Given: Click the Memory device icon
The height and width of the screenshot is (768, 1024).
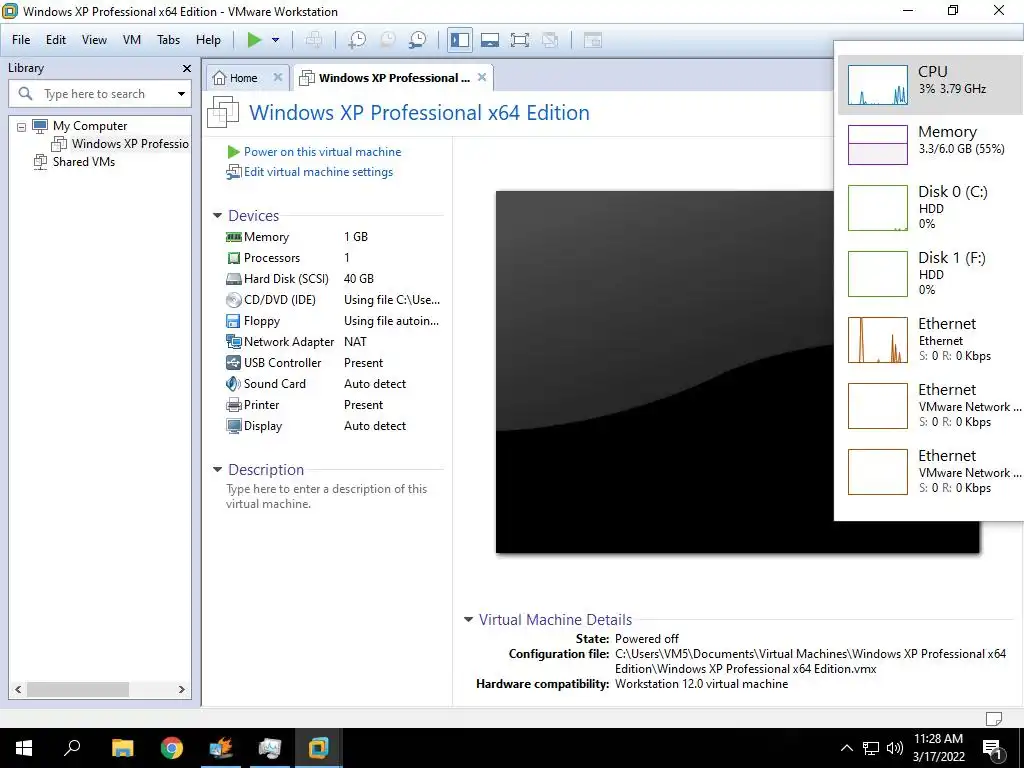Looking at the screenshot, I should tap(234, 237).
